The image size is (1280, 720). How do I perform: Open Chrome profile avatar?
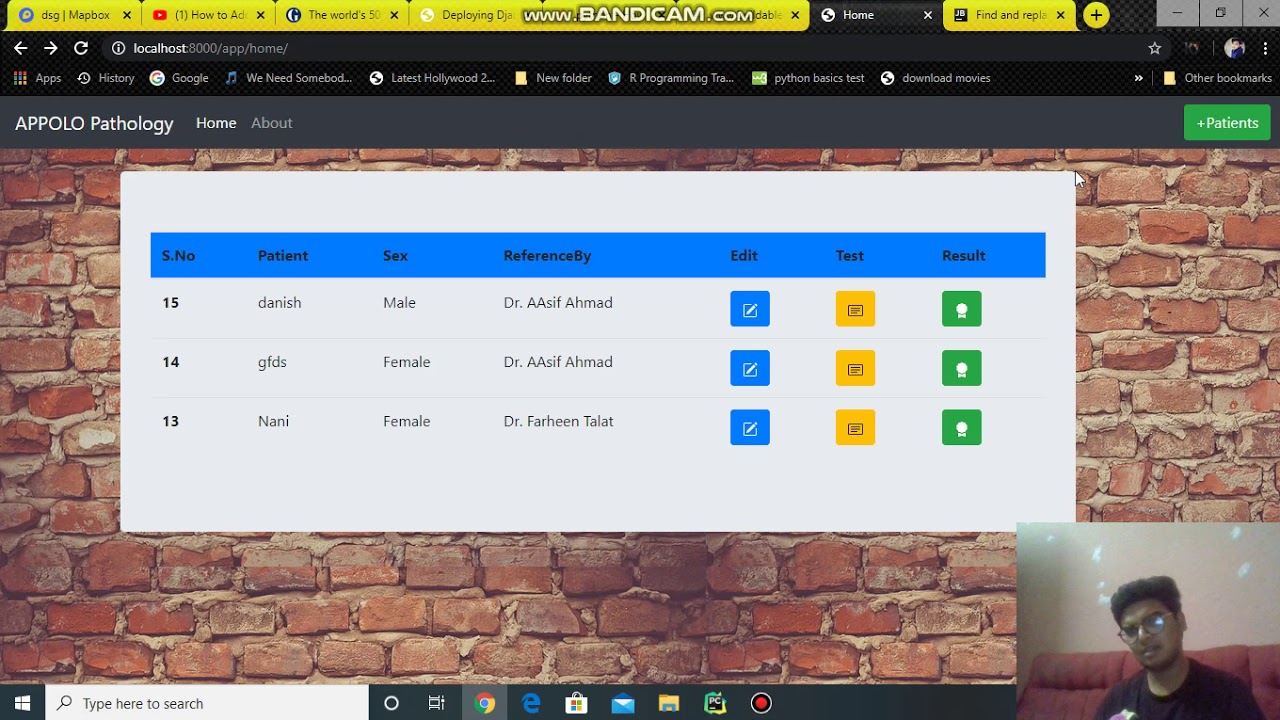click(1234, 48)
